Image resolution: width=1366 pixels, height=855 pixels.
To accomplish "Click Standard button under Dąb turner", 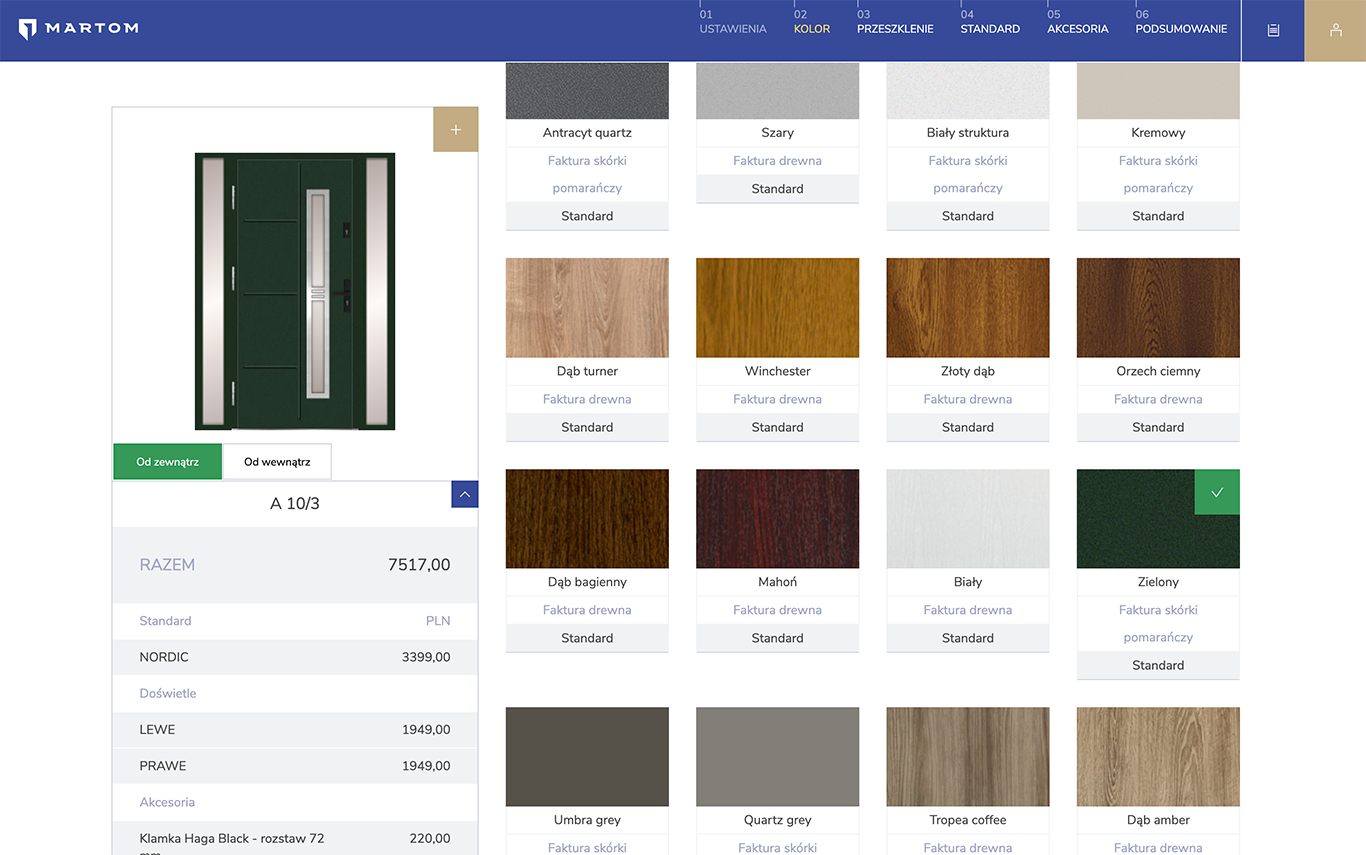I will 587,427.
